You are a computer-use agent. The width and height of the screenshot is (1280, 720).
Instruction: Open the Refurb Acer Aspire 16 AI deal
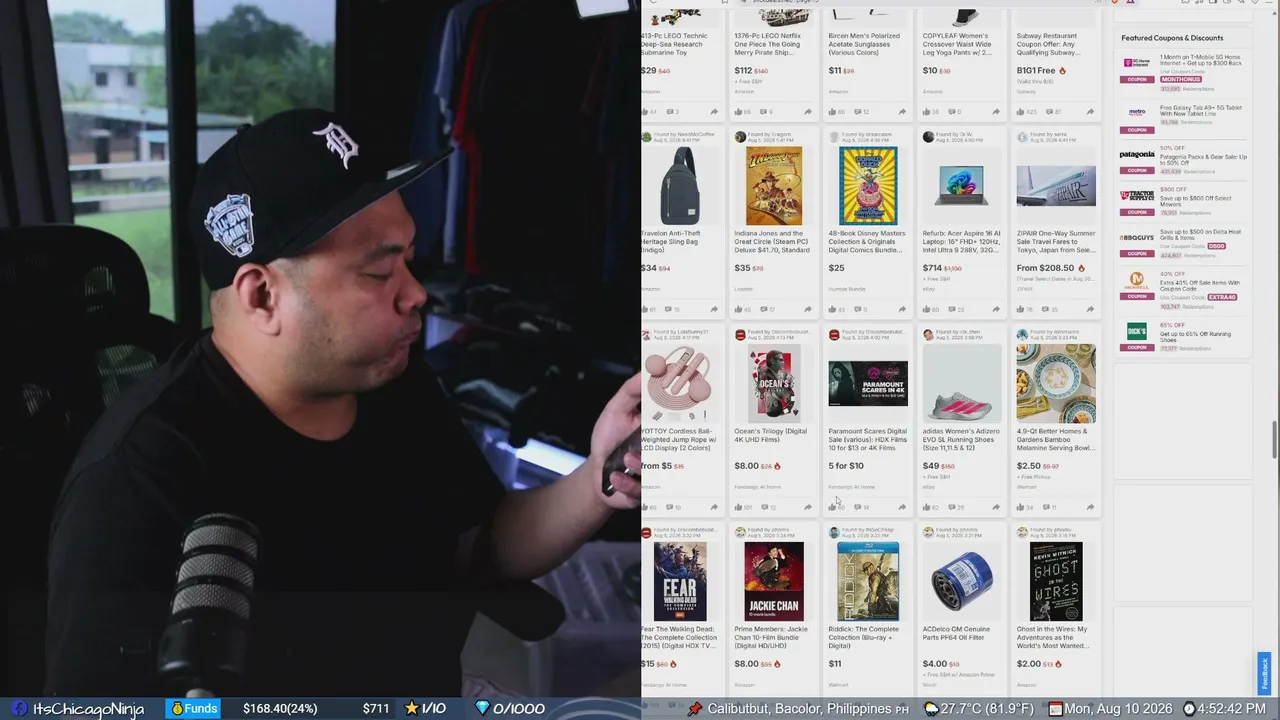point(961,241)
